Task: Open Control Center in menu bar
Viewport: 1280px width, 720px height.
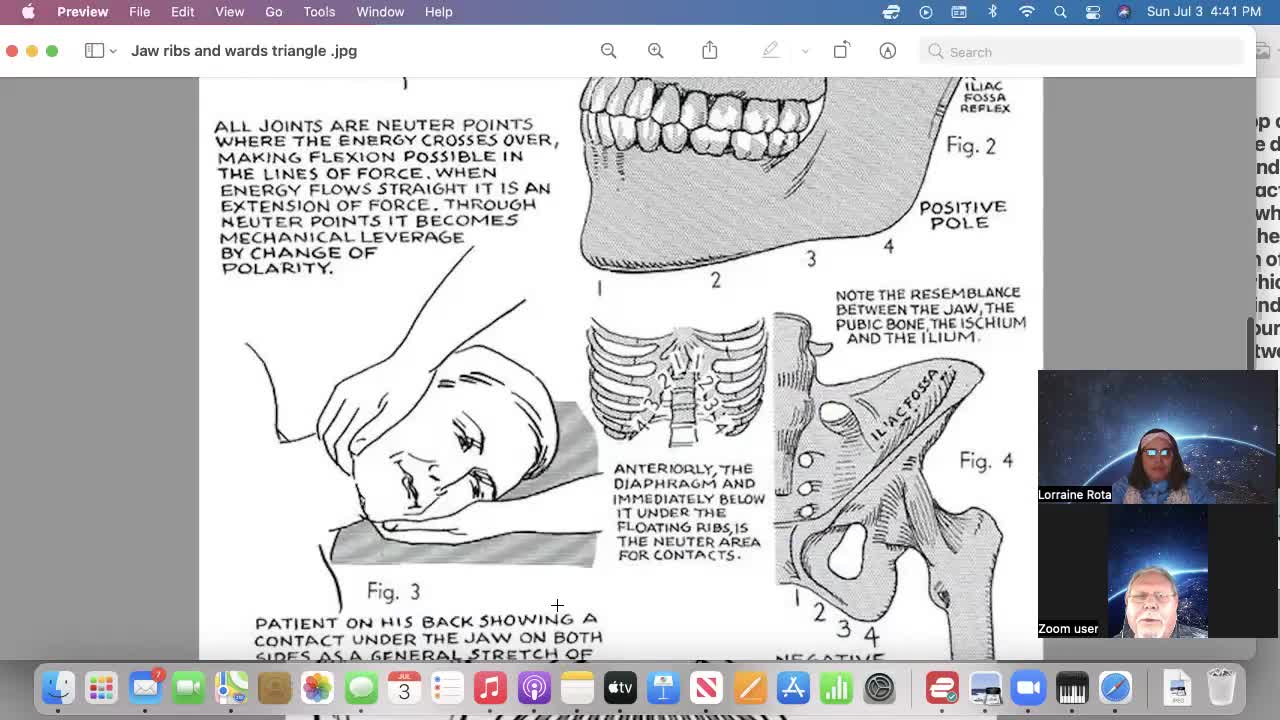Action: pyautogui.click(x=1093, y=12)
